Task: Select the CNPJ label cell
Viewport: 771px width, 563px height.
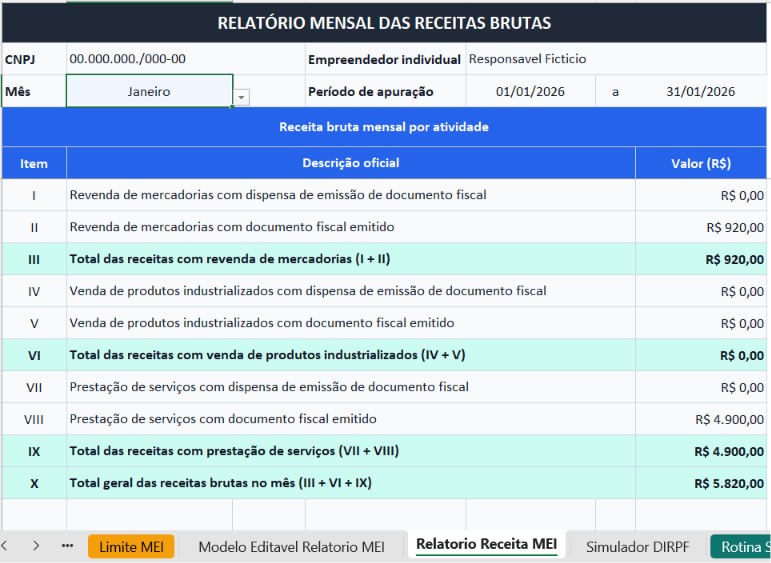Action: 34,59
